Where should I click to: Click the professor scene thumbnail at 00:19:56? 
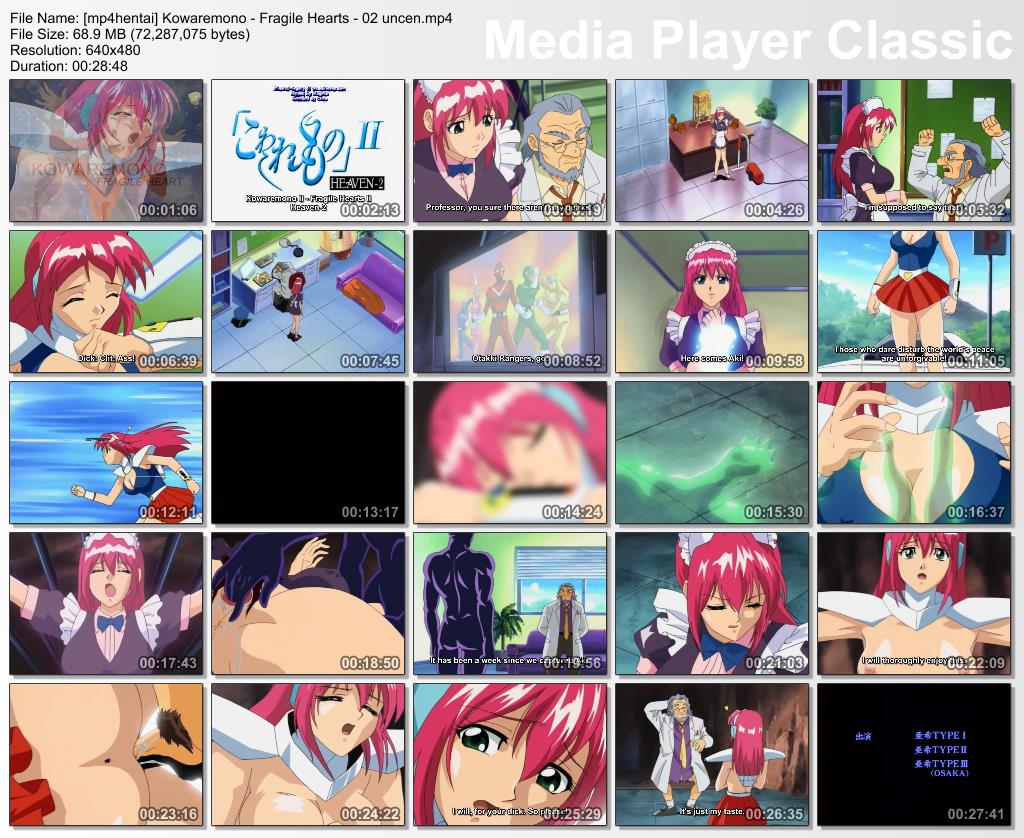pyautogui.click(x=509, y=604)
